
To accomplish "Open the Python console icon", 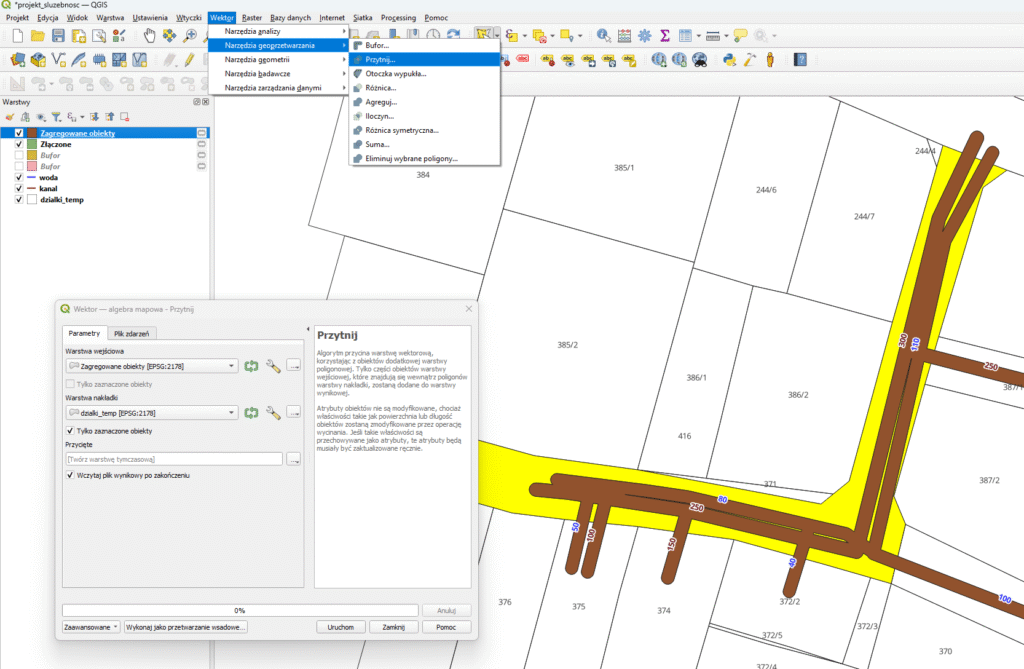I will (729, 59).
